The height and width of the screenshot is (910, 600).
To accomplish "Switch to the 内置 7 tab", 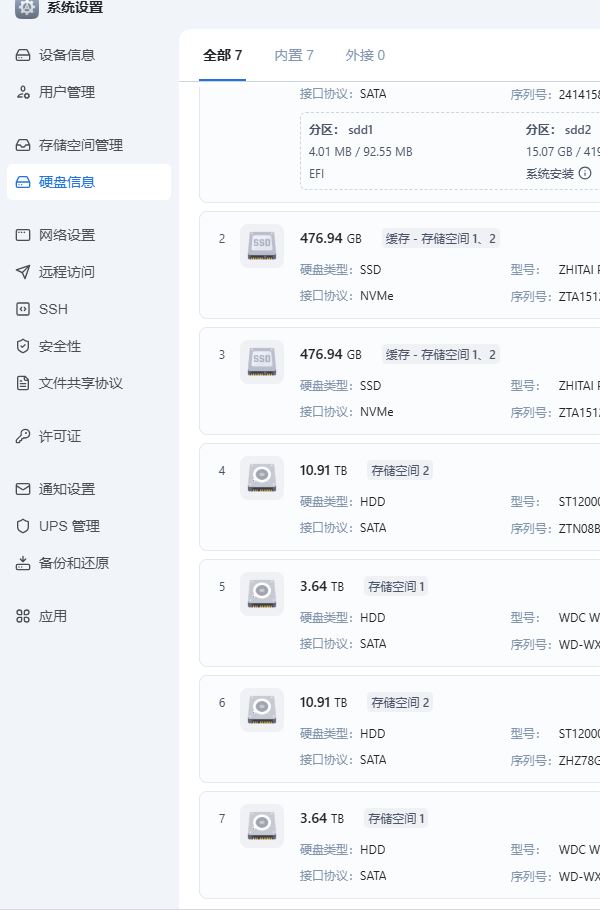I will click(x=294, y=55).
